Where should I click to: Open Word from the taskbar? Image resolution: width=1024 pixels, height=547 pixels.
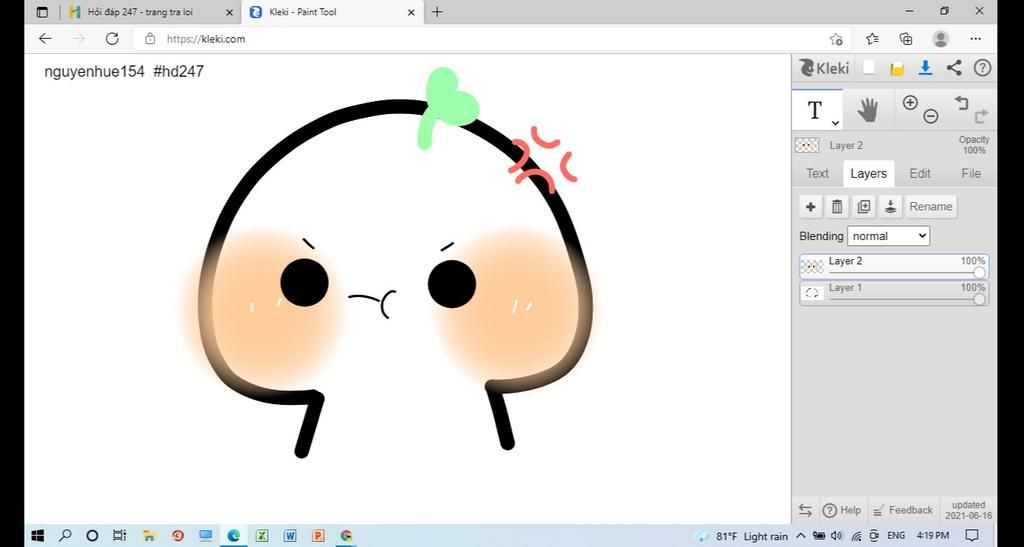pos(290,536)
